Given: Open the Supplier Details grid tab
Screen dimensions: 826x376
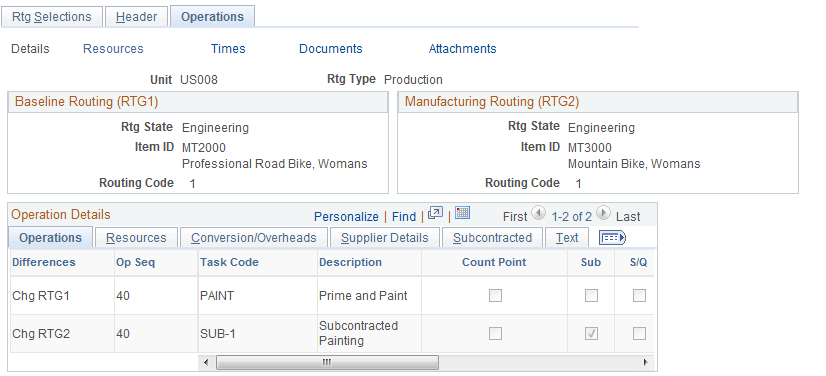Looking at the screenshot, I should click(x=385, y=238).
